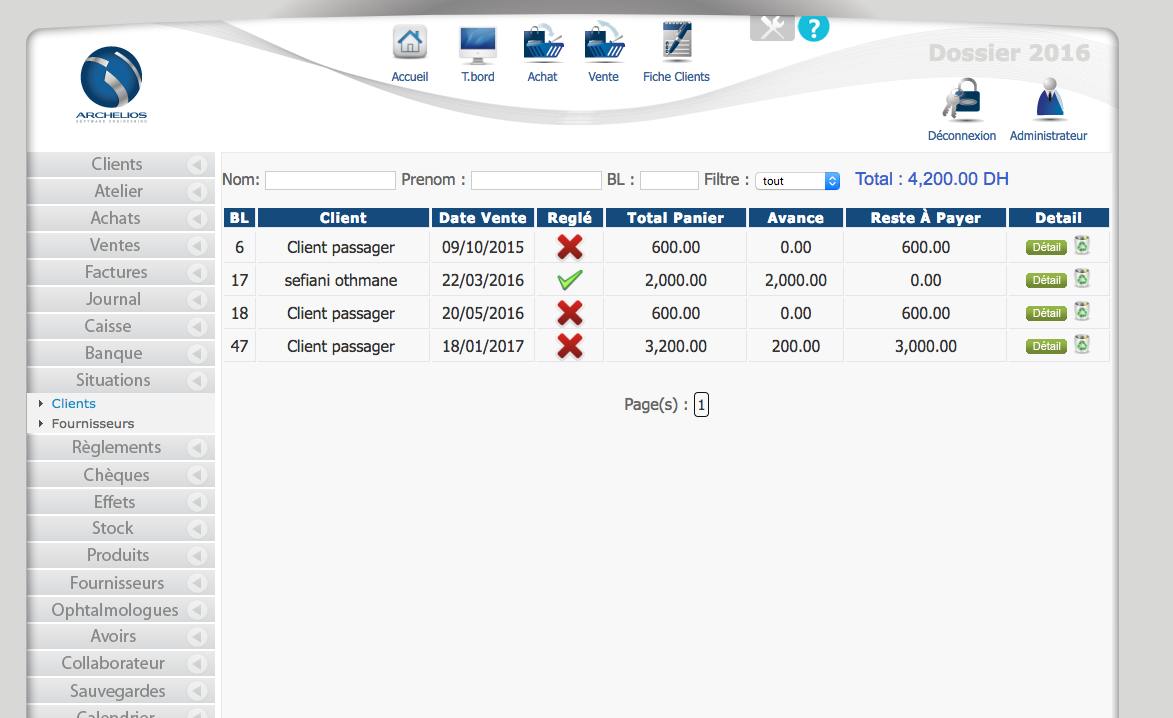1173x718 pixels.
Task: Go to page 1 link
Action: coord(701,405)
